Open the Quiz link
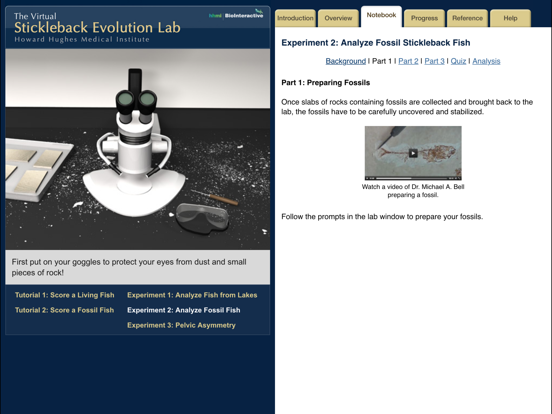 click(x=458, y=61)
